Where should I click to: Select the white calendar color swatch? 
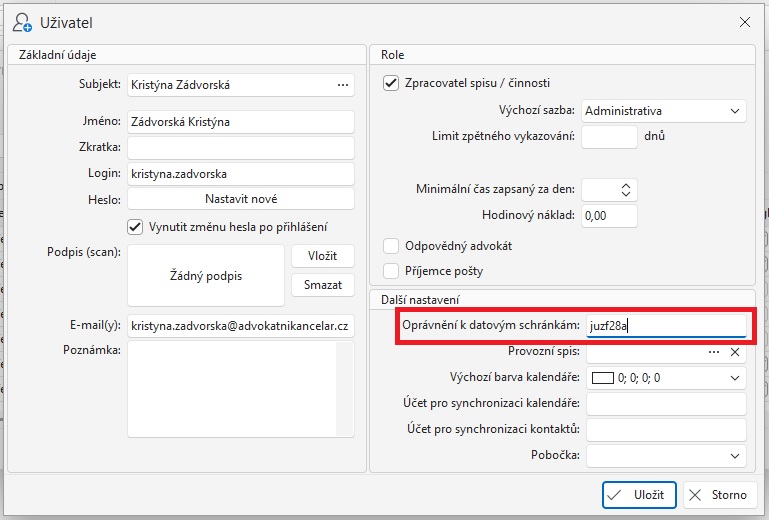click(x=602, y=378)
